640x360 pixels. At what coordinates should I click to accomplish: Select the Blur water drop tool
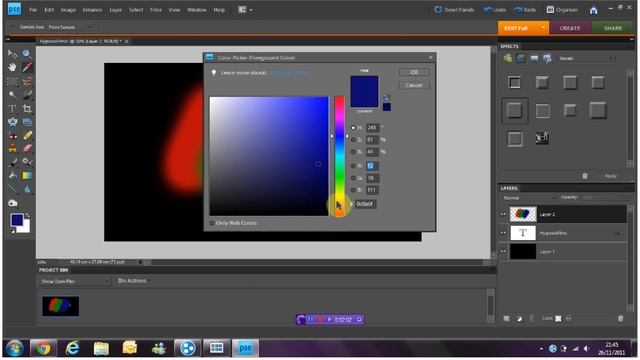pos(27,189)
